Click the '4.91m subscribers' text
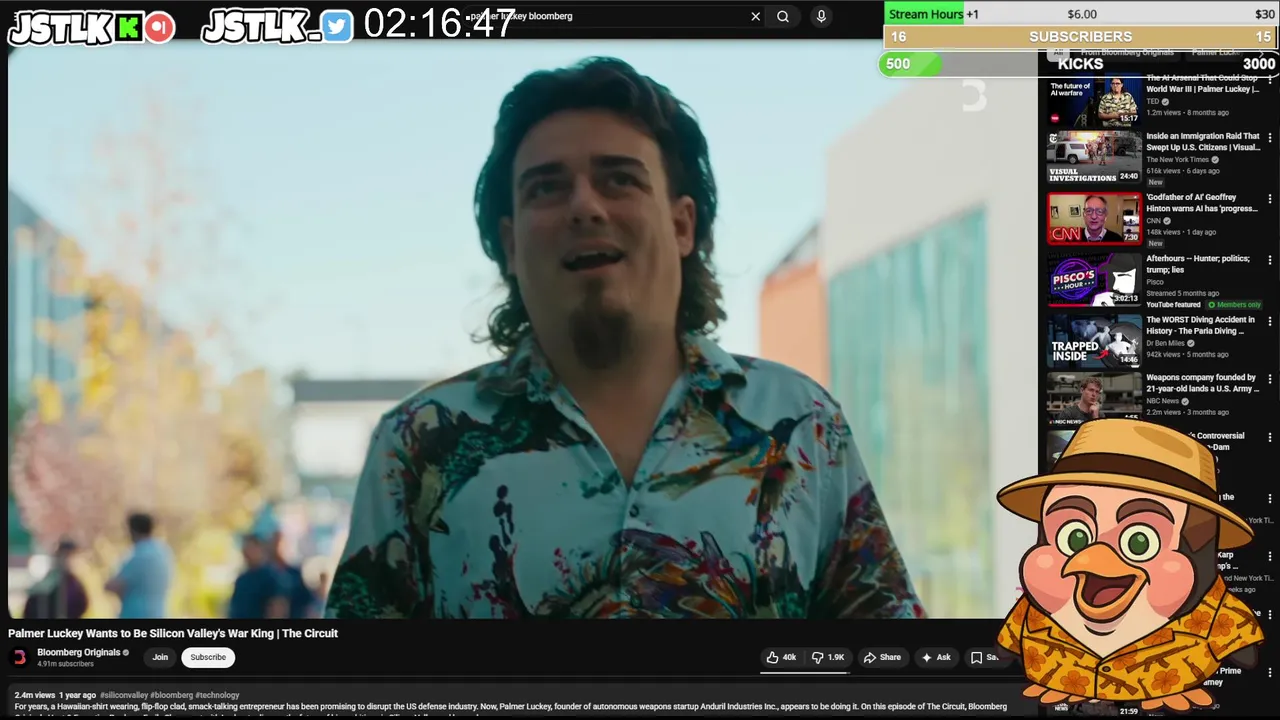Viewport: 1280px width, 720px height. click(x=65, y=664)
